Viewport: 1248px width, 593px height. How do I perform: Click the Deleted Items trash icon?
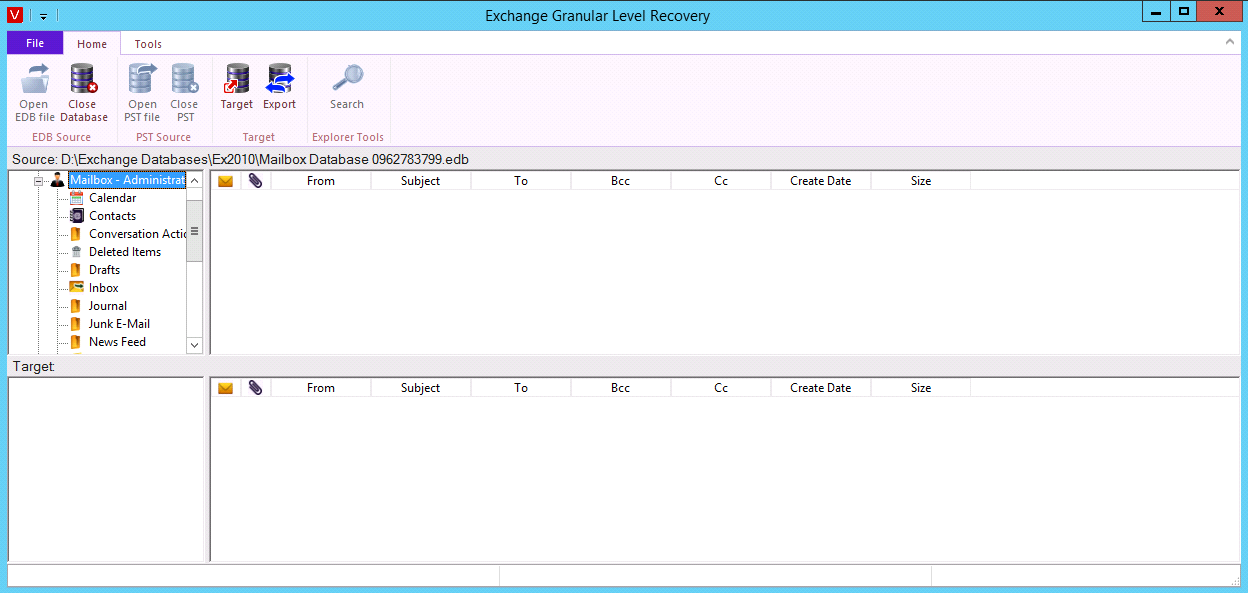[x=76, y=252]
